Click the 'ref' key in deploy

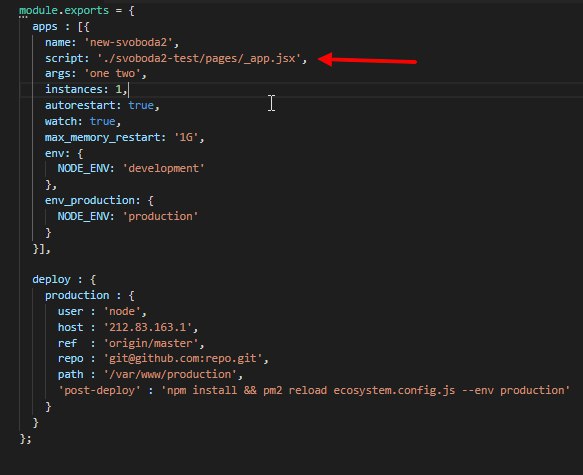pyautogui.click(x=67, y=343)
